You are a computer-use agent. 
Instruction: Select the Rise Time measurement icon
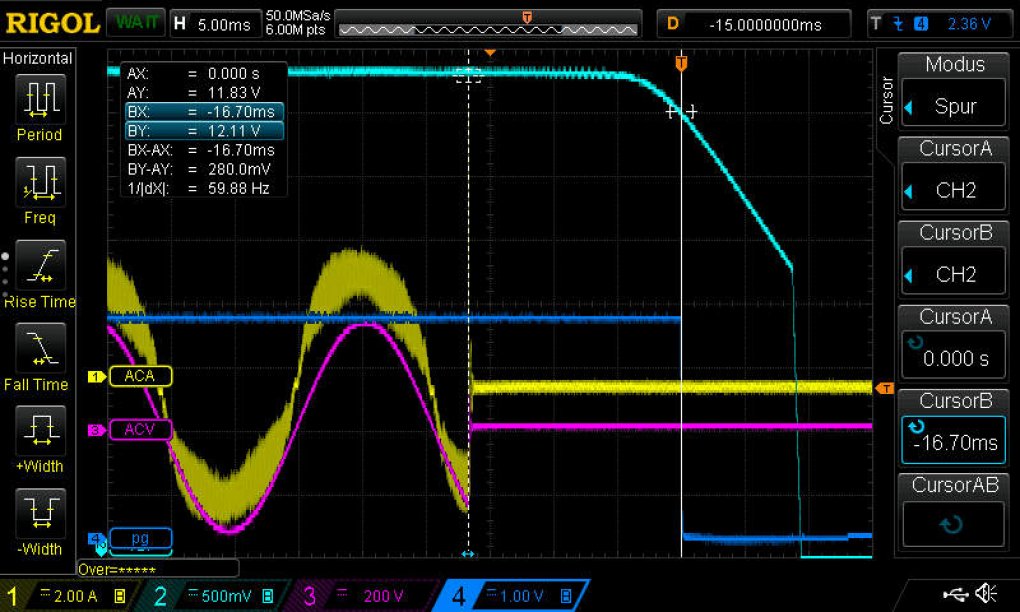(40, 265)
